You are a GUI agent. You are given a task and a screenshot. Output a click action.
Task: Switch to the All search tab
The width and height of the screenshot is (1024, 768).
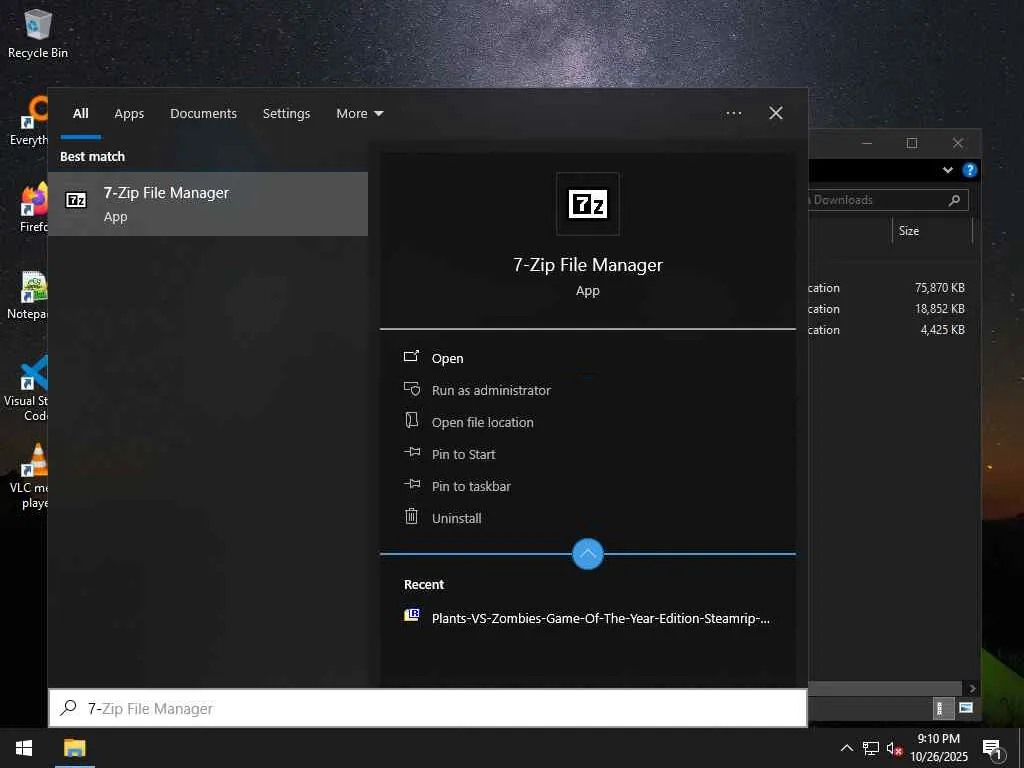tap(80, 114)
